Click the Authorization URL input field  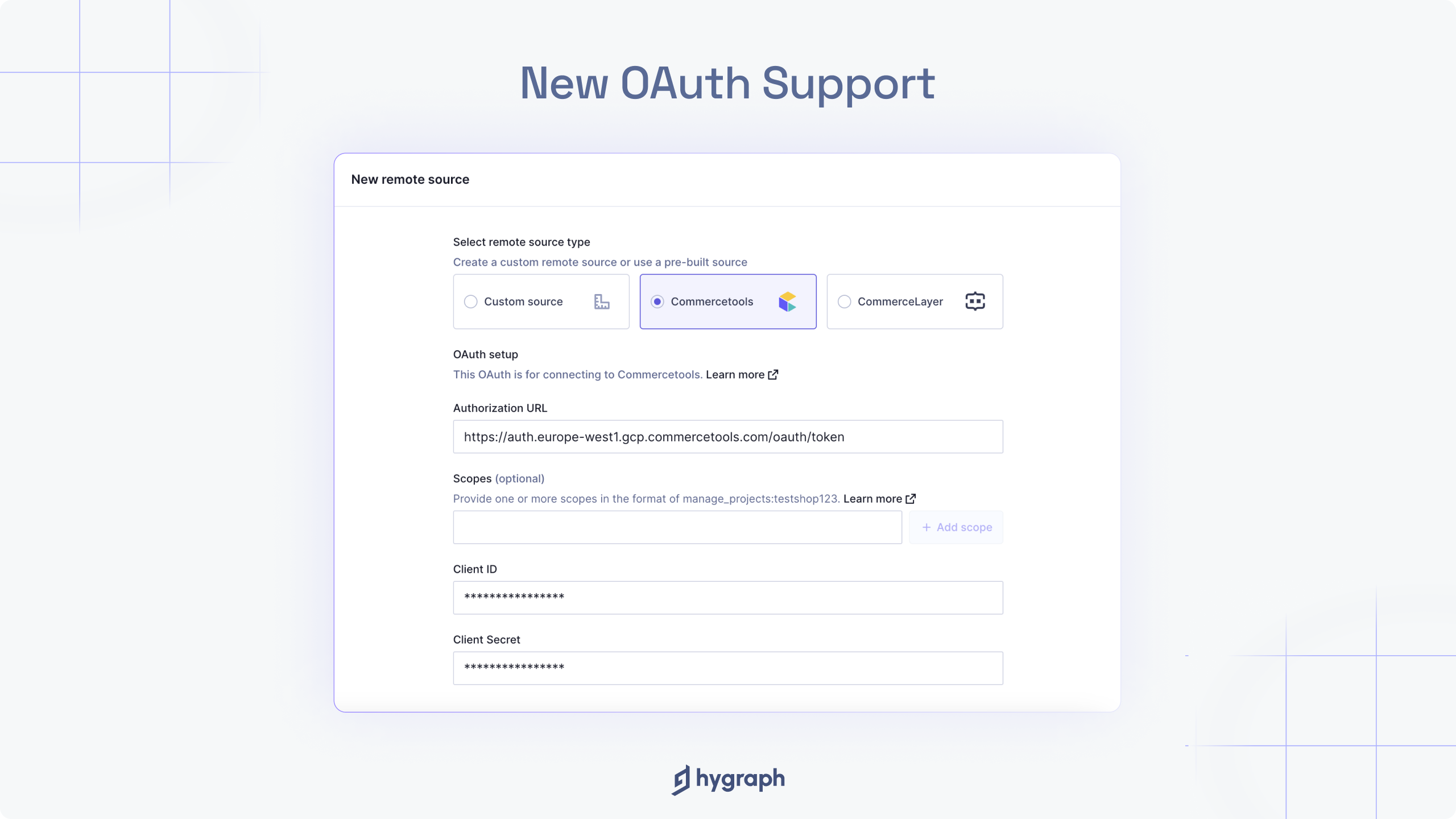[x=728, y=437]
